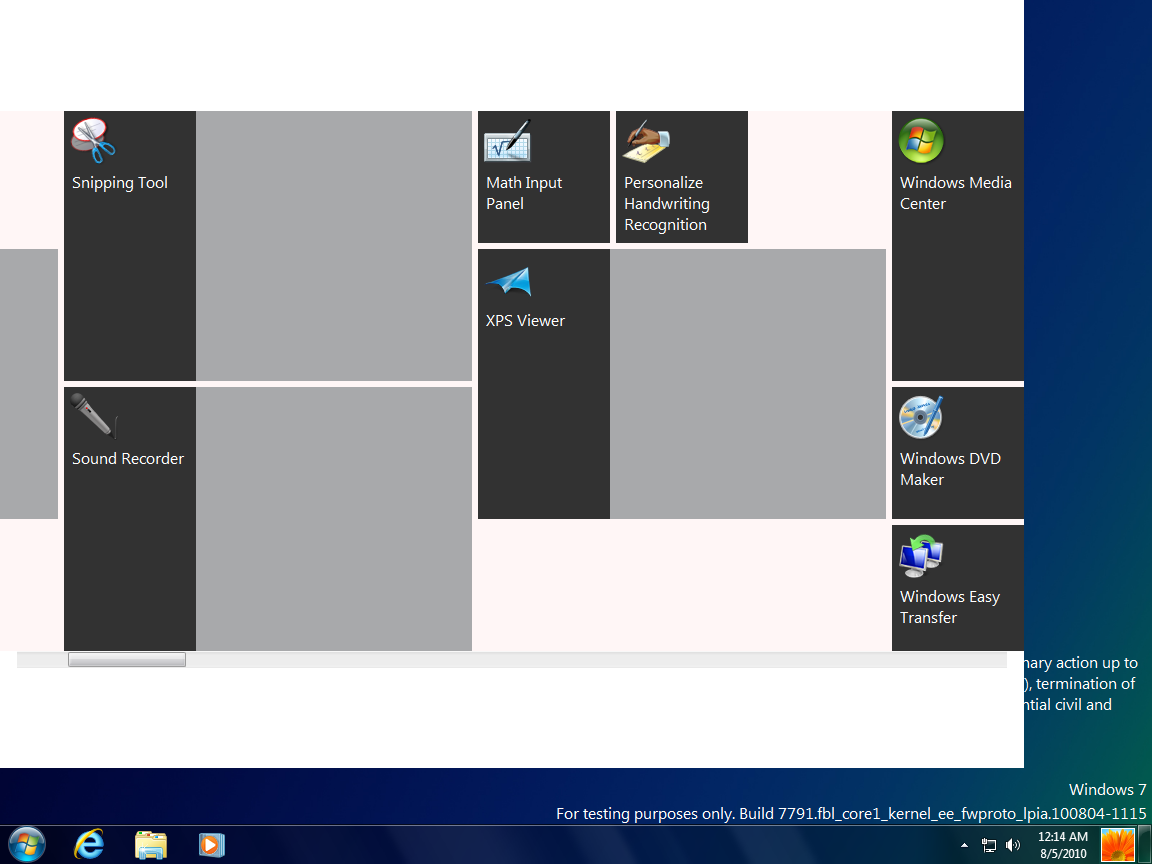
Task: Launch Windows DVD Maker disc icon
Action: [921, 417]
